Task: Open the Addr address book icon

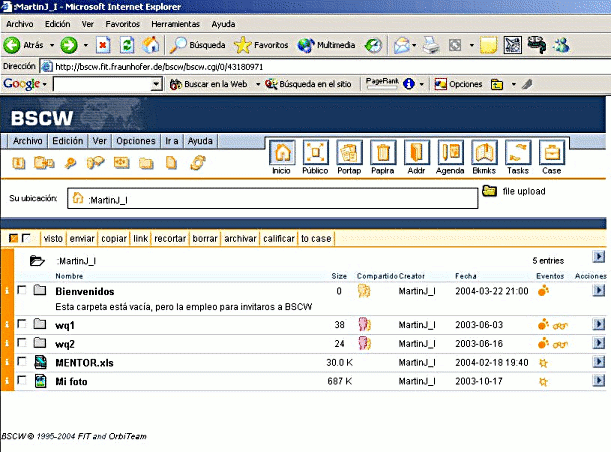Action: click(x=417, y=153)
